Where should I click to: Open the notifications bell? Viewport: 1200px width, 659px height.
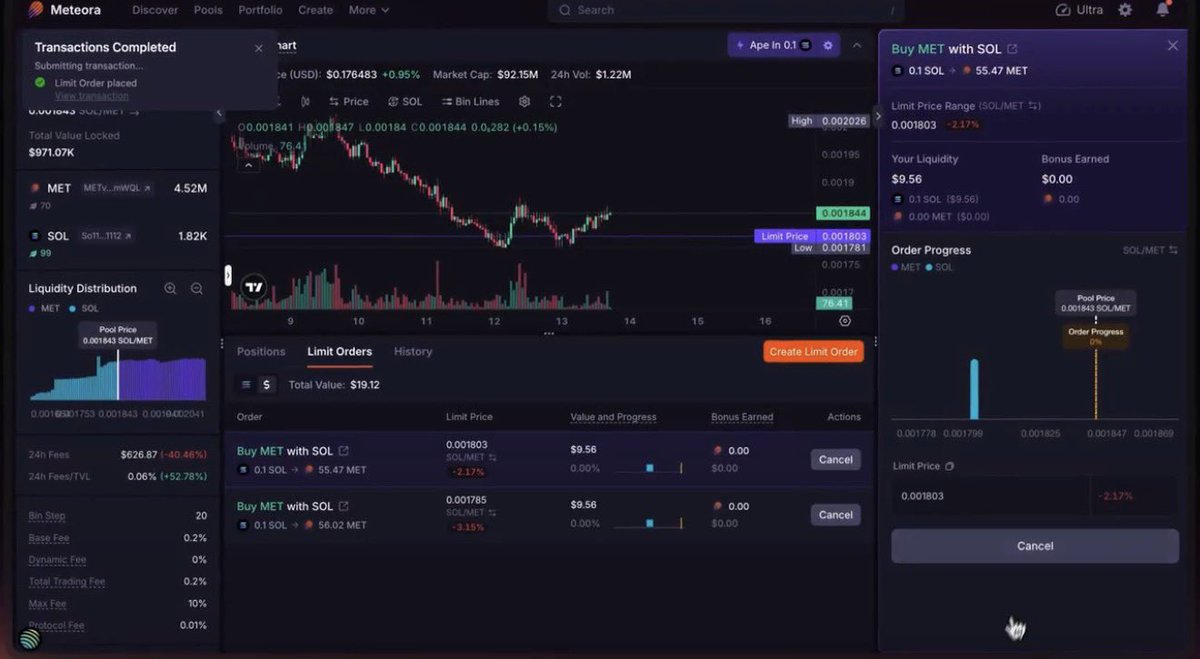(1163, 10)
